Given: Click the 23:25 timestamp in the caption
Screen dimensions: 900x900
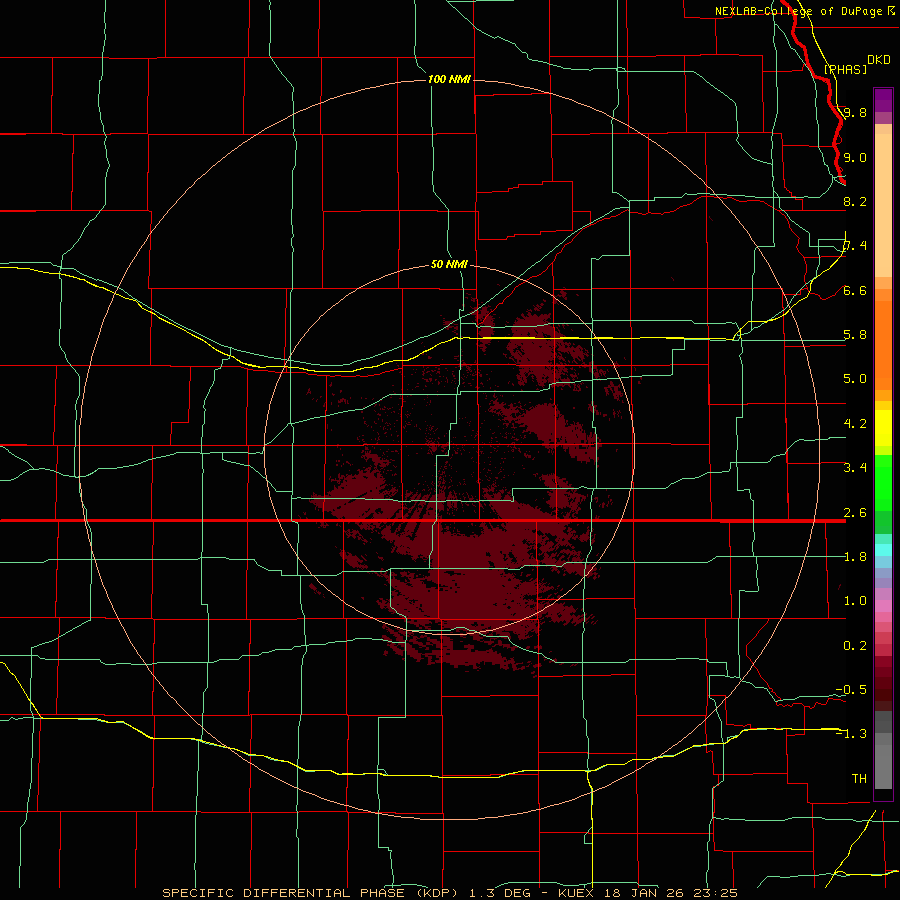Looking at the screenshot, I should click(x=717, y=893).
